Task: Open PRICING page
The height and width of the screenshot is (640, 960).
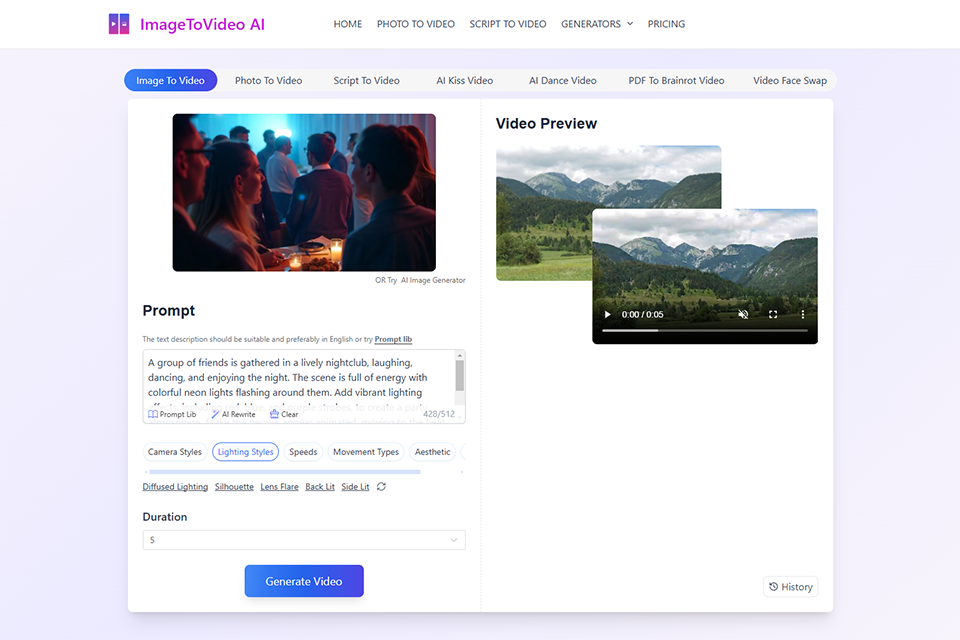Action: pyautogui.click(x=666, y=24)
